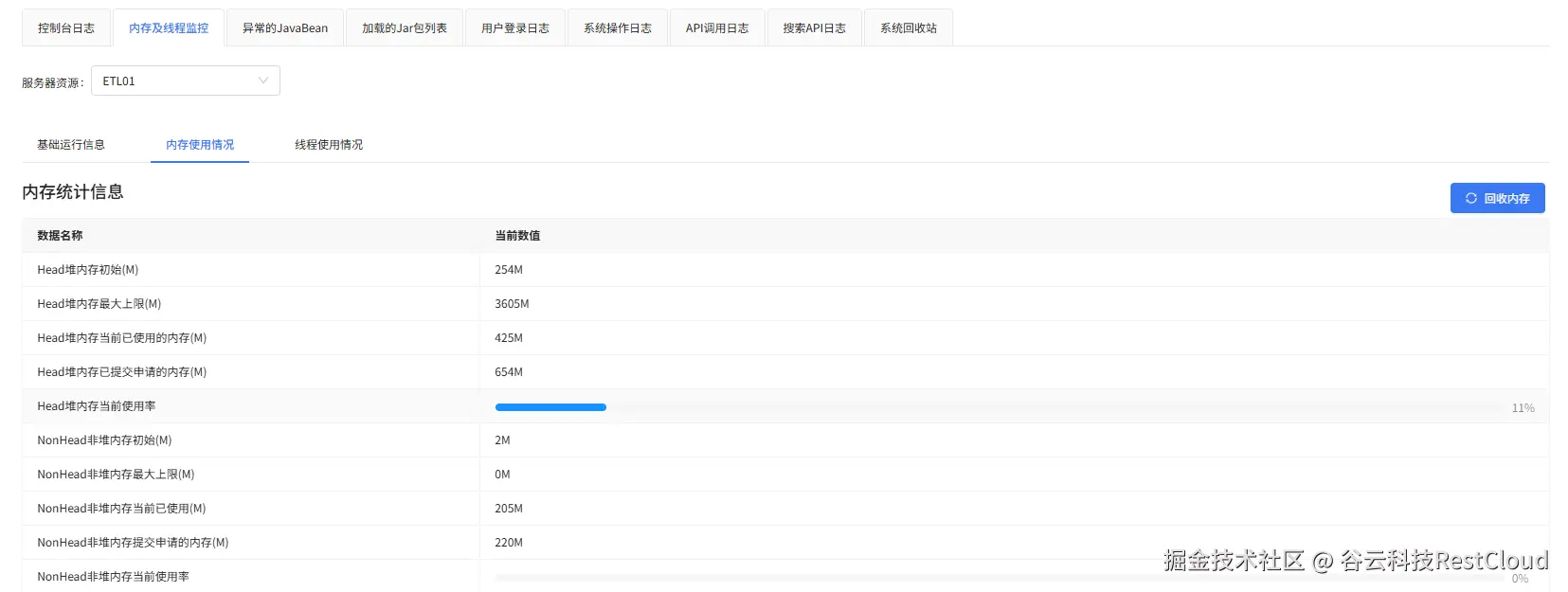Click the 220M value cell

pyautogui.click(x=1014, y=543)
